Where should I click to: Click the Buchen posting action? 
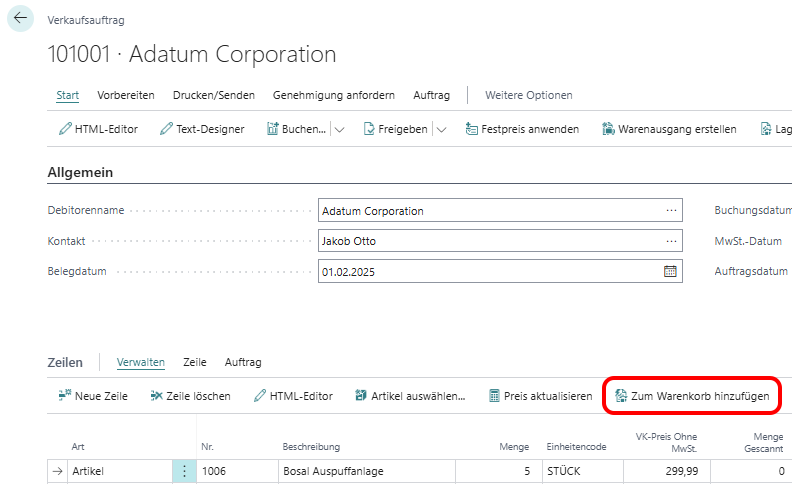[296, 129]
